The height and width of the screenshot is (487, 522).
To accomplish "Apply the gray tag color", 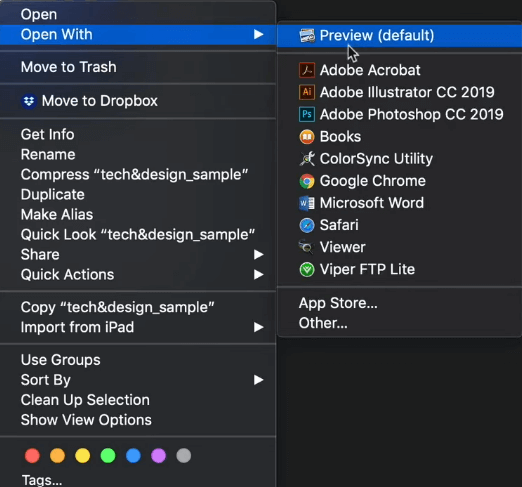I will tap(184, 456).
